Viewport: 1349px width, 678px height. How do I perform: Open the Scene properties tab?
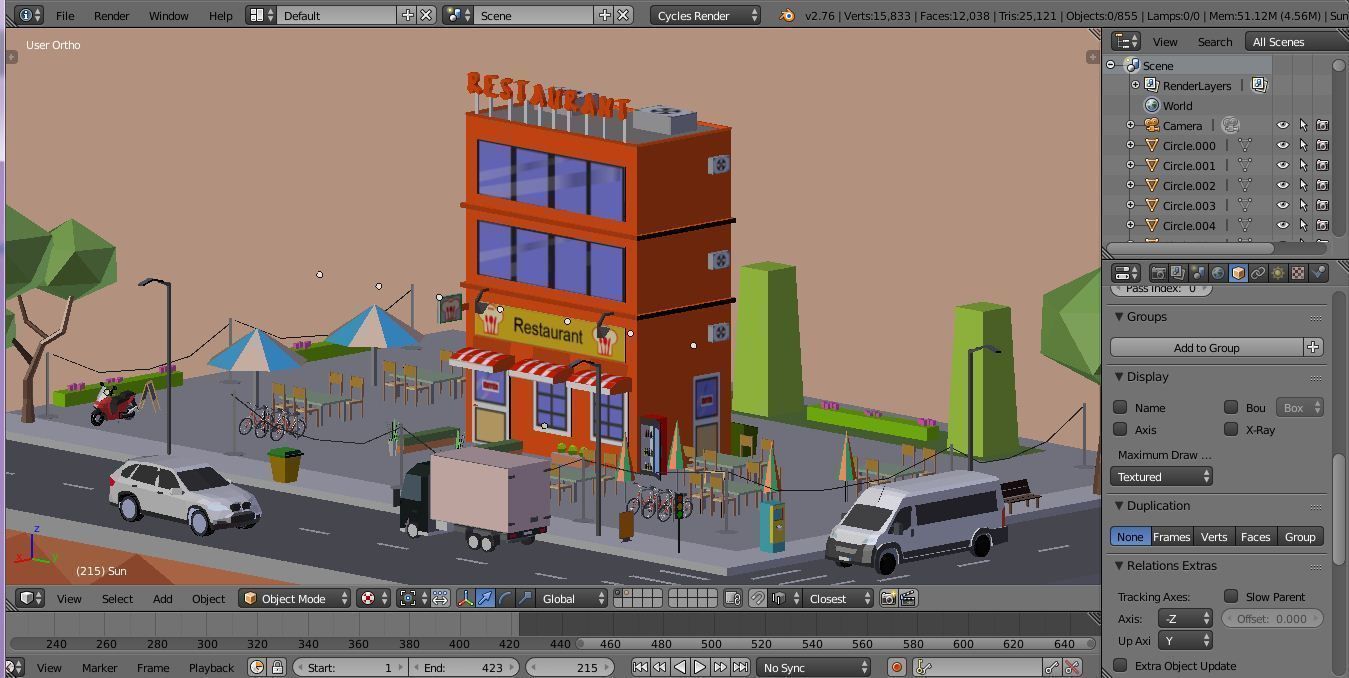[1198, 273]
